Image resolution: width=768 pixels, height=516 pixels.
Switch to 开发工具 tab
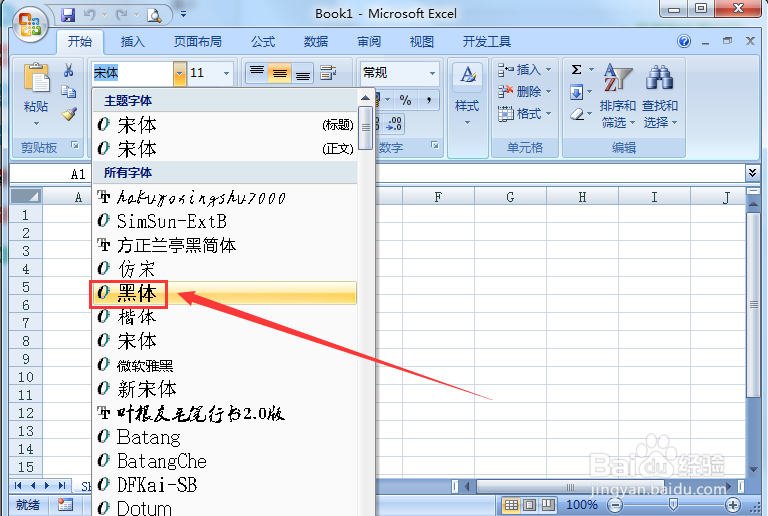pos(487,42)
